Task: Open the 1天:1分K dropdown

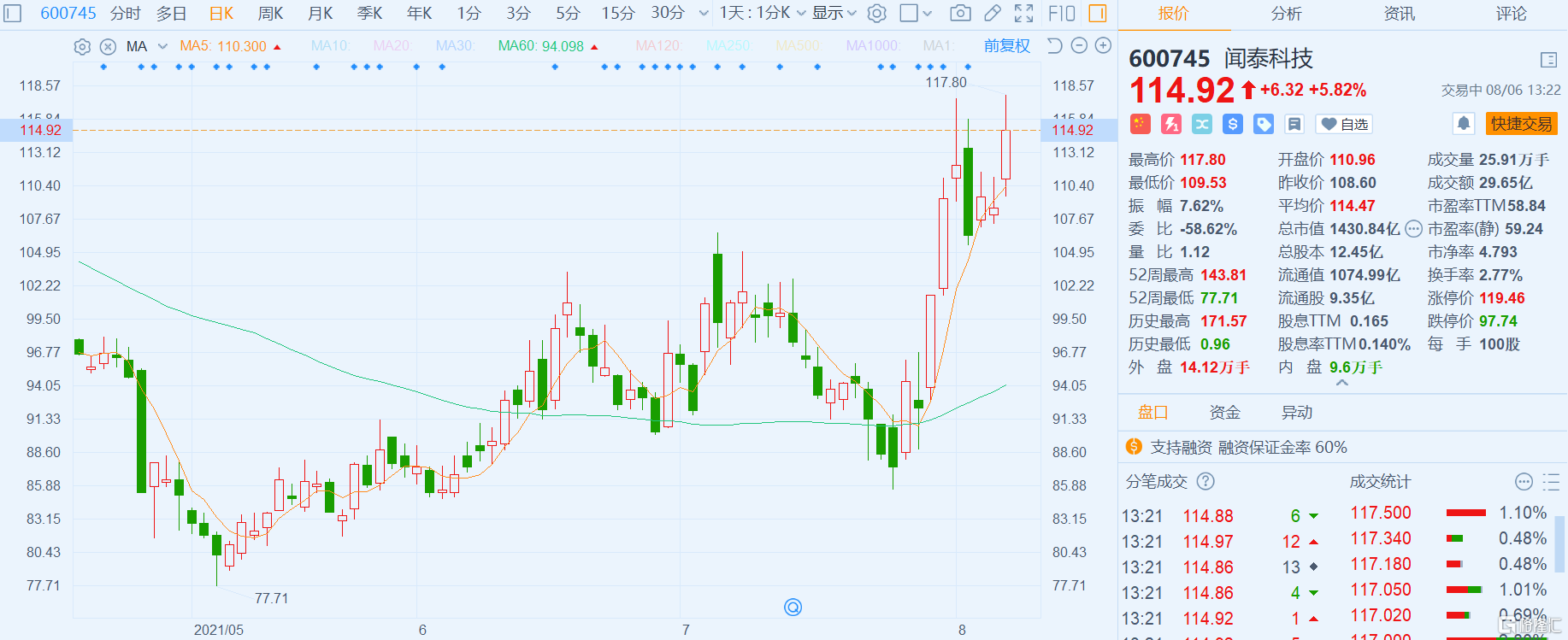Action: click(x=762, y=13)
